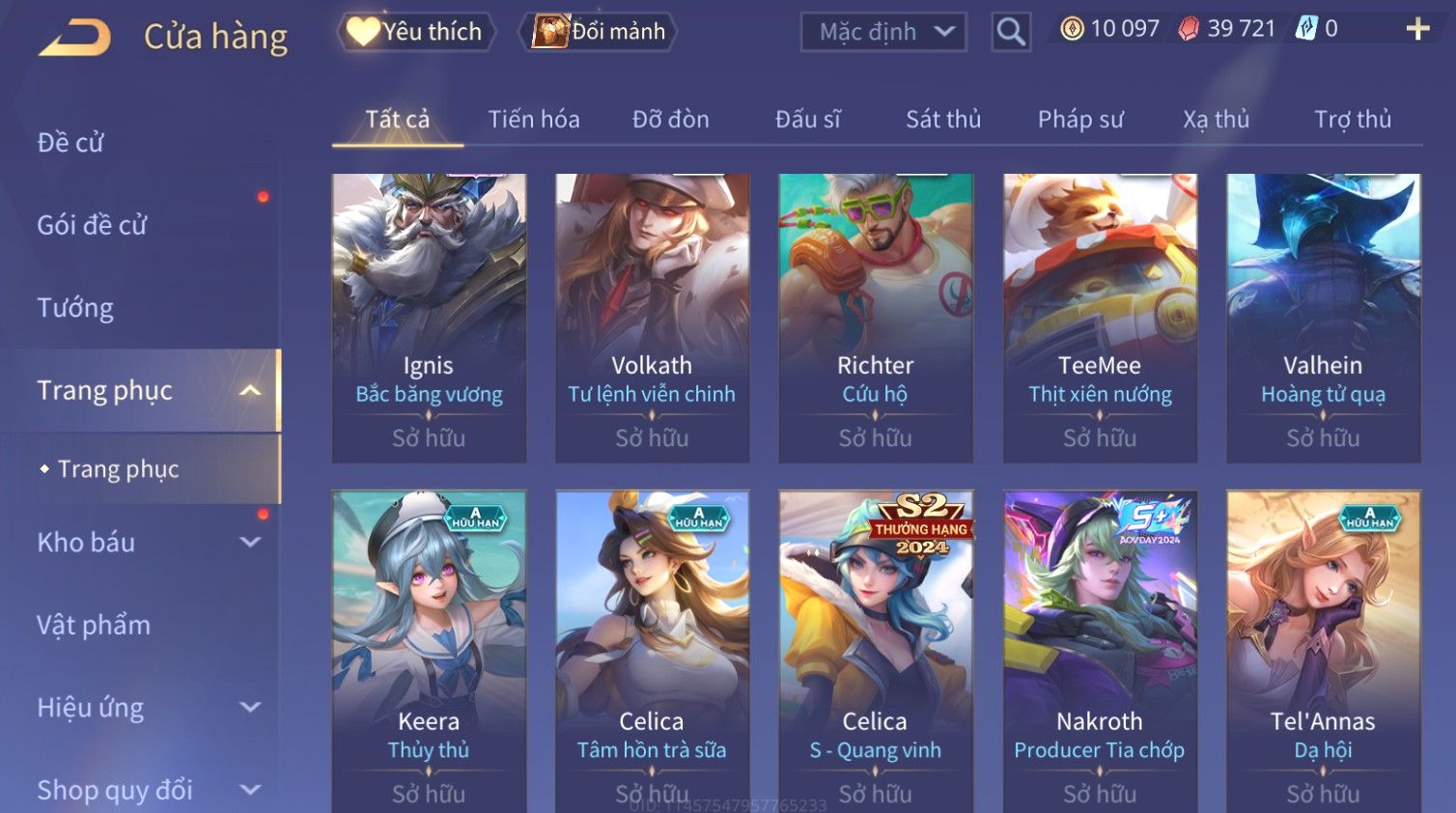1456x813 pixels.
Task: Open Tướng in the sidebar
Action: click(75, 308)
